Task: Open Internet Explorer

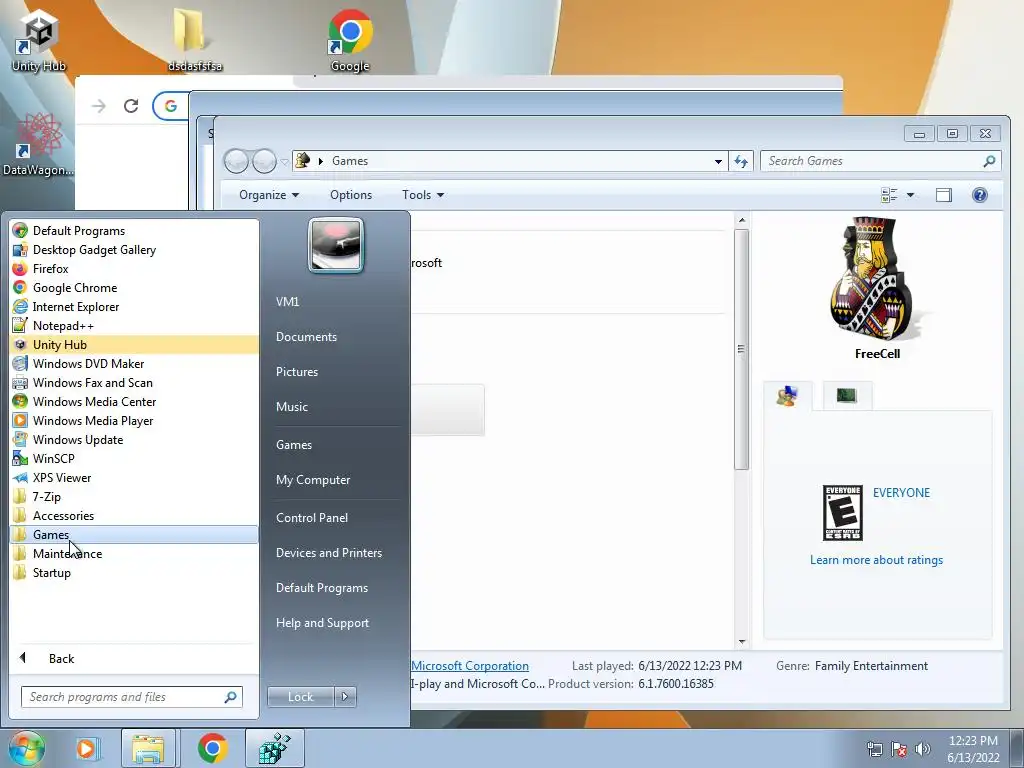Action: click(x=134, y=306)
